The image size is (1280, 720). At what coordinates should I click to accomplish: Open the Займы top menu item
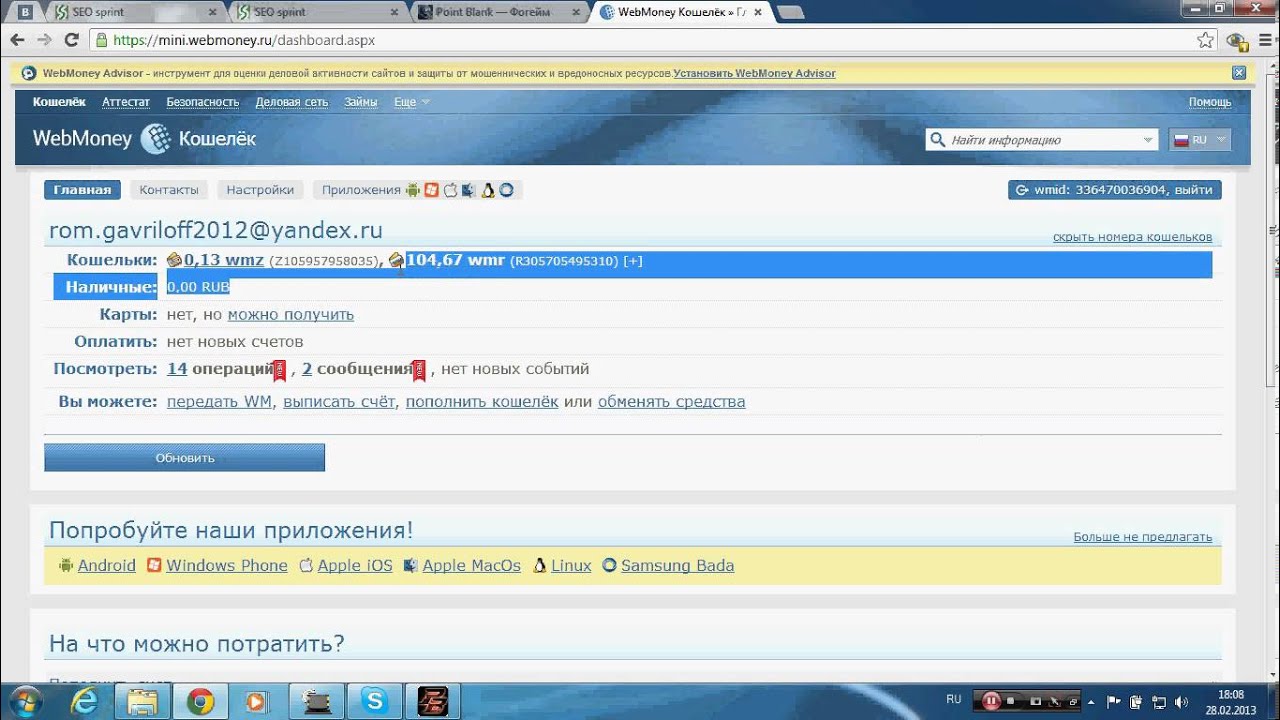click(361, 102)
